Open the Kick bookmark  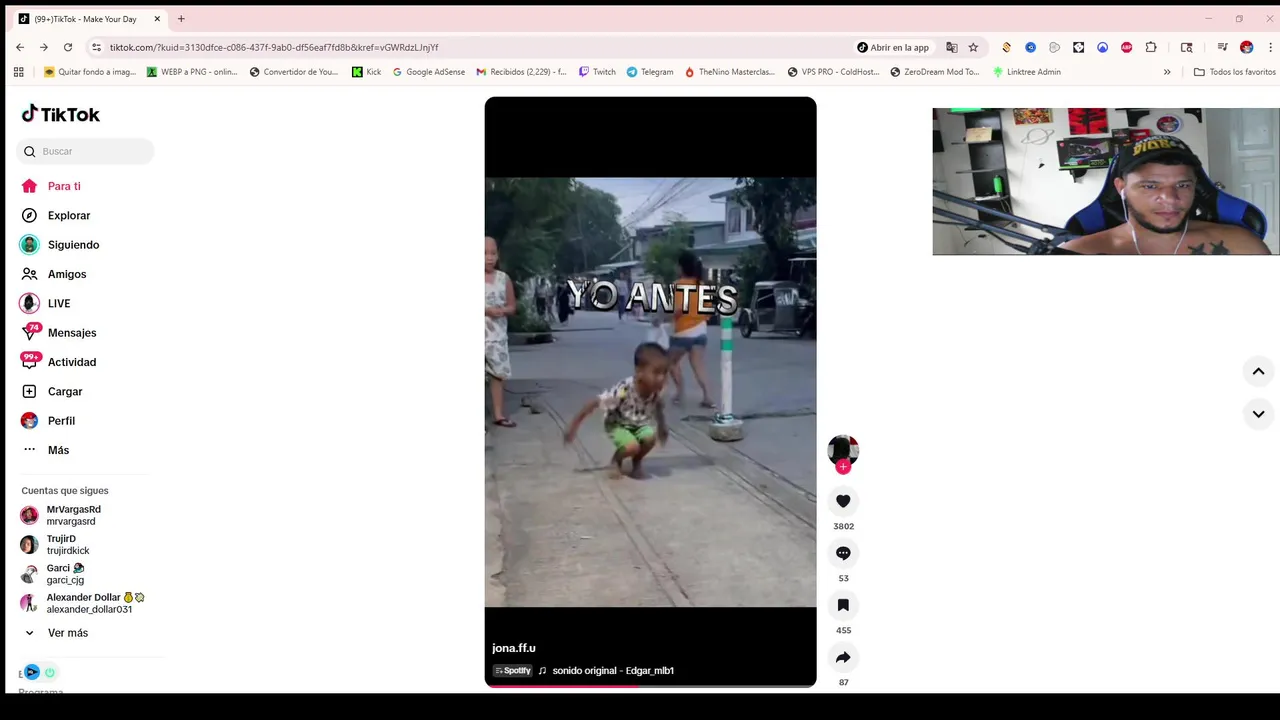(x=366, y=72)
